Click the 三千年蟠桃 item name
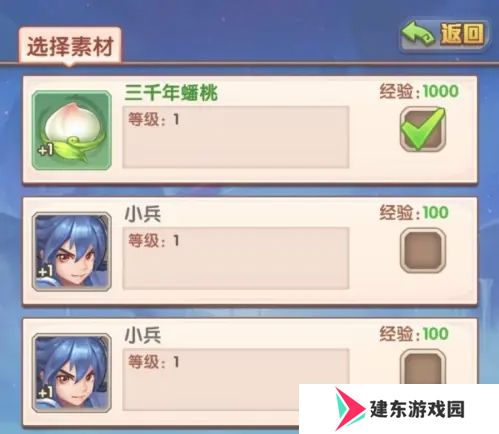Image resolution: width=499 pixels, height=434 pixels. 171,92
